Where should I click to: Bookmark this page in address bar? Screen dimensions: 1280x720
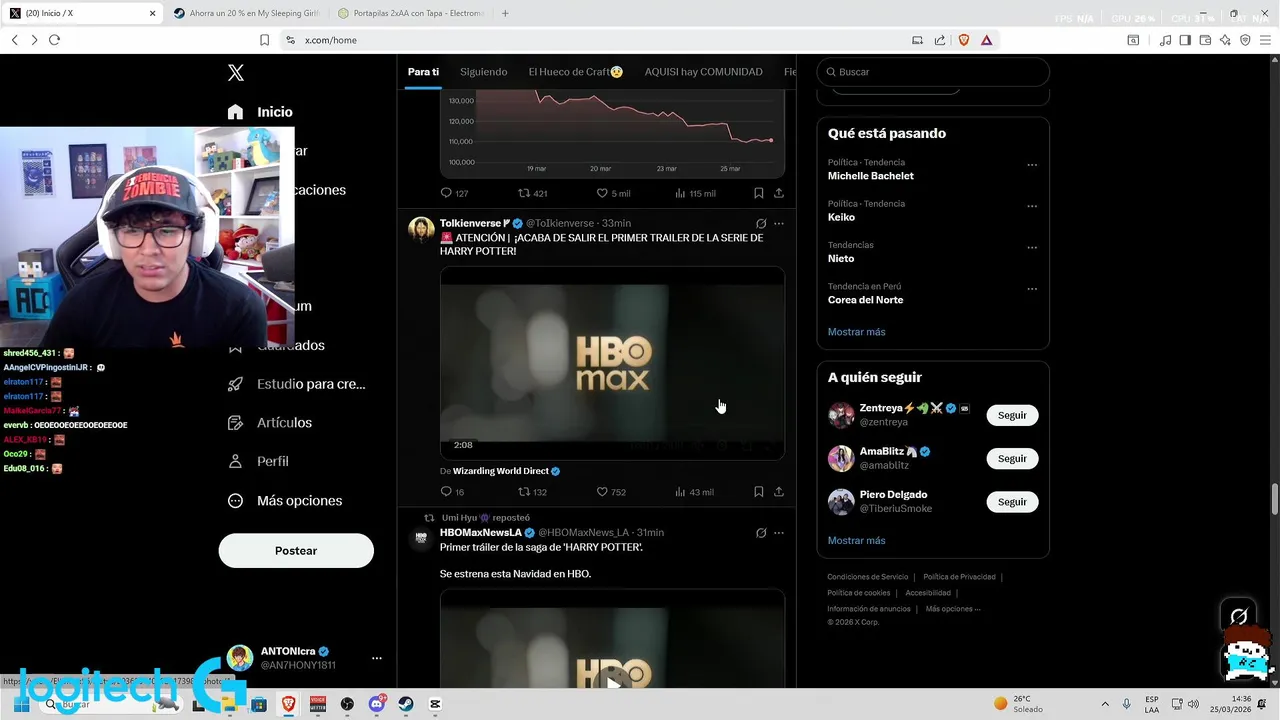click(x=264, y=40)
